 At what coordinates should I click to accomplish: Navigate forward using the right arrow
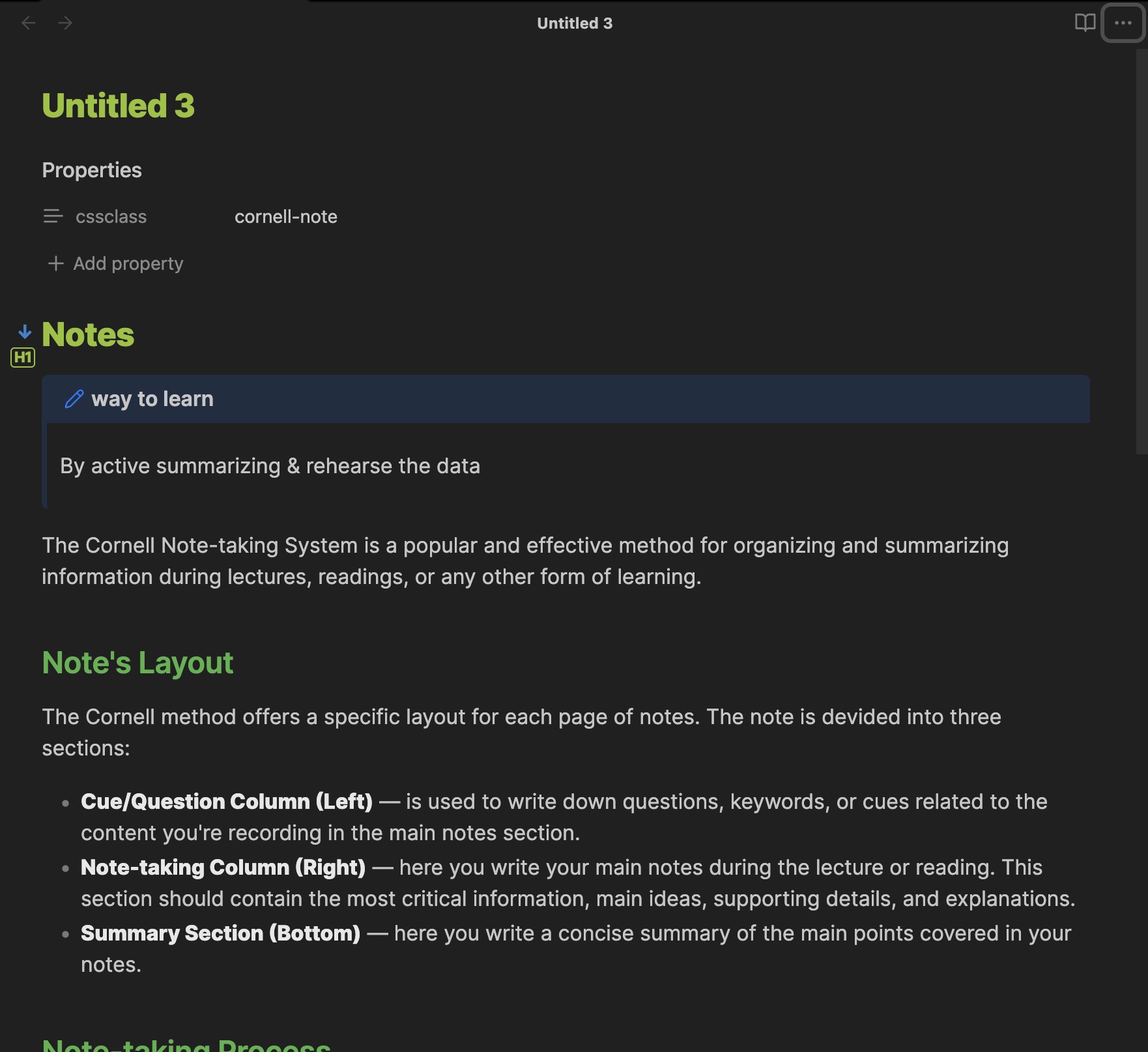tap(65, 23)
